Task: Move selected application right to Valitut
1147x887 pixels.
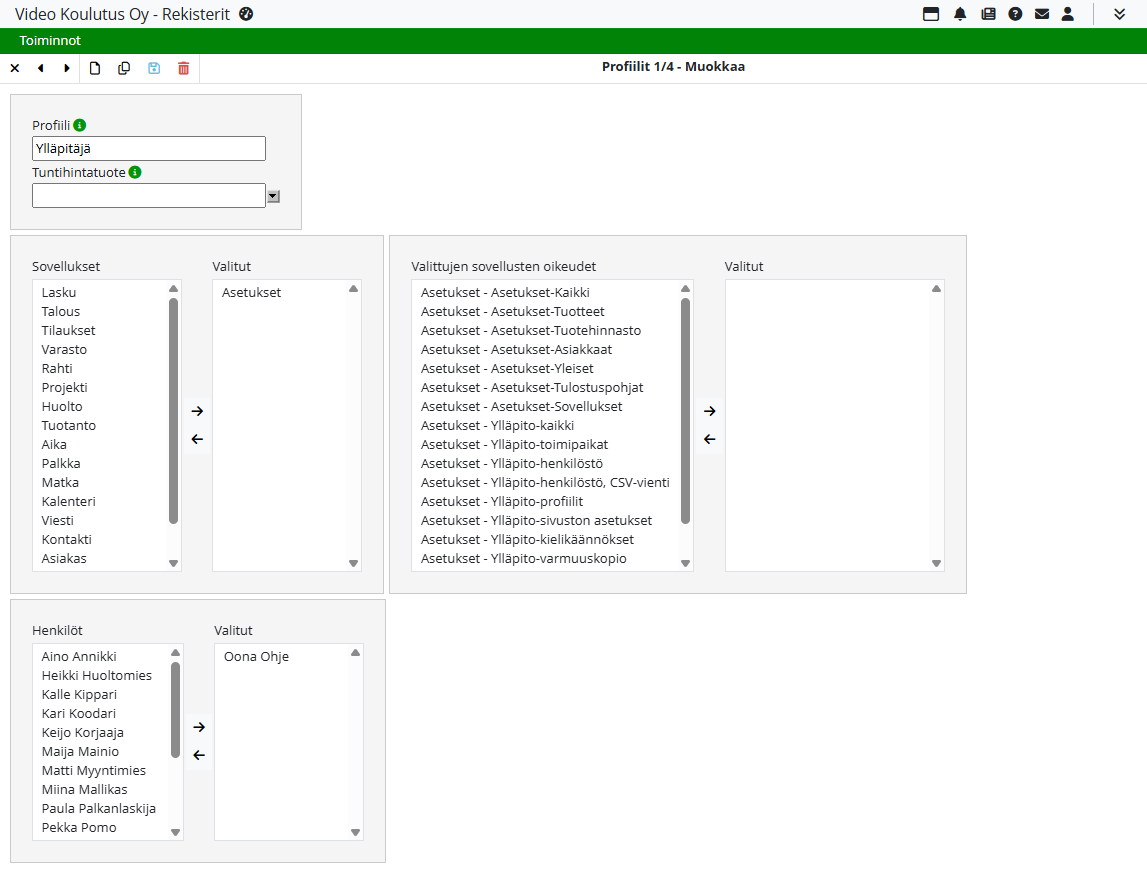Action: [x=197, y=411]
